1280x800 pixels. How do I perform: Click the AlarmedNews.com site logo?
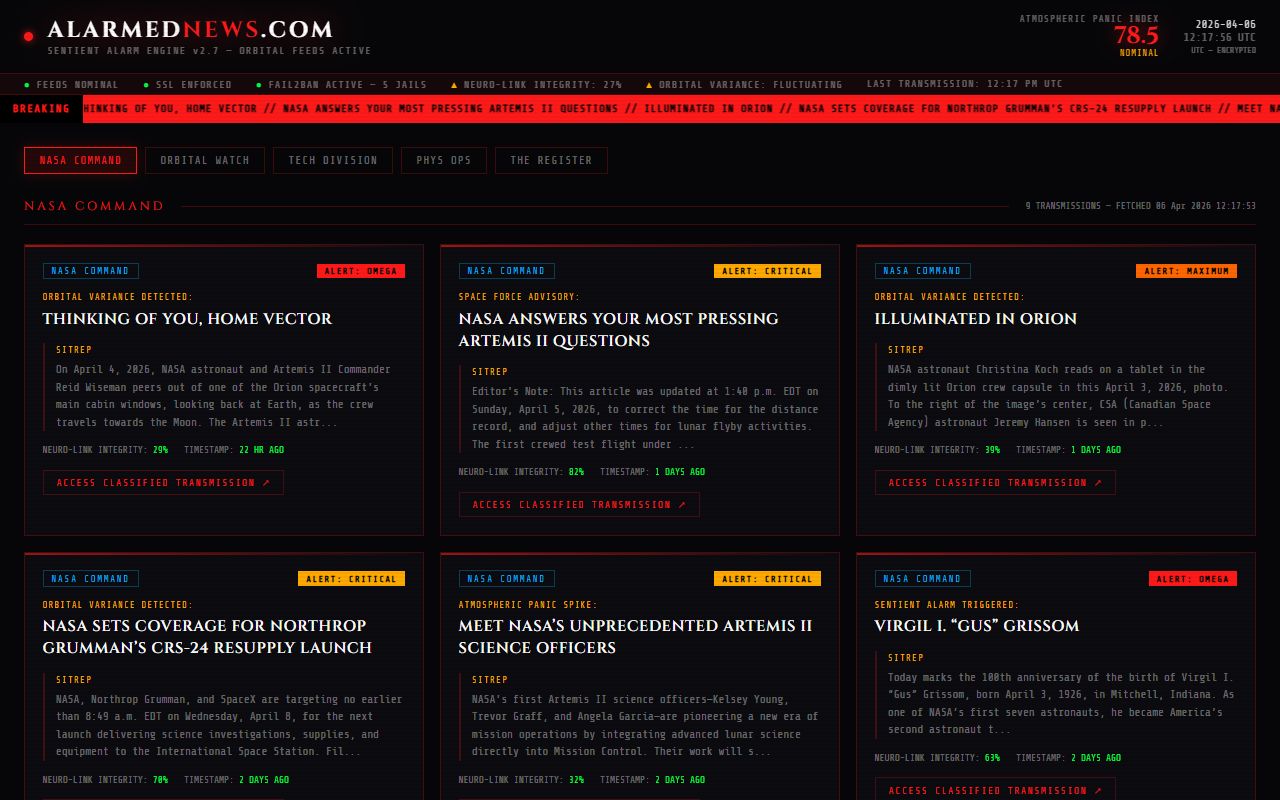(190, 30)
